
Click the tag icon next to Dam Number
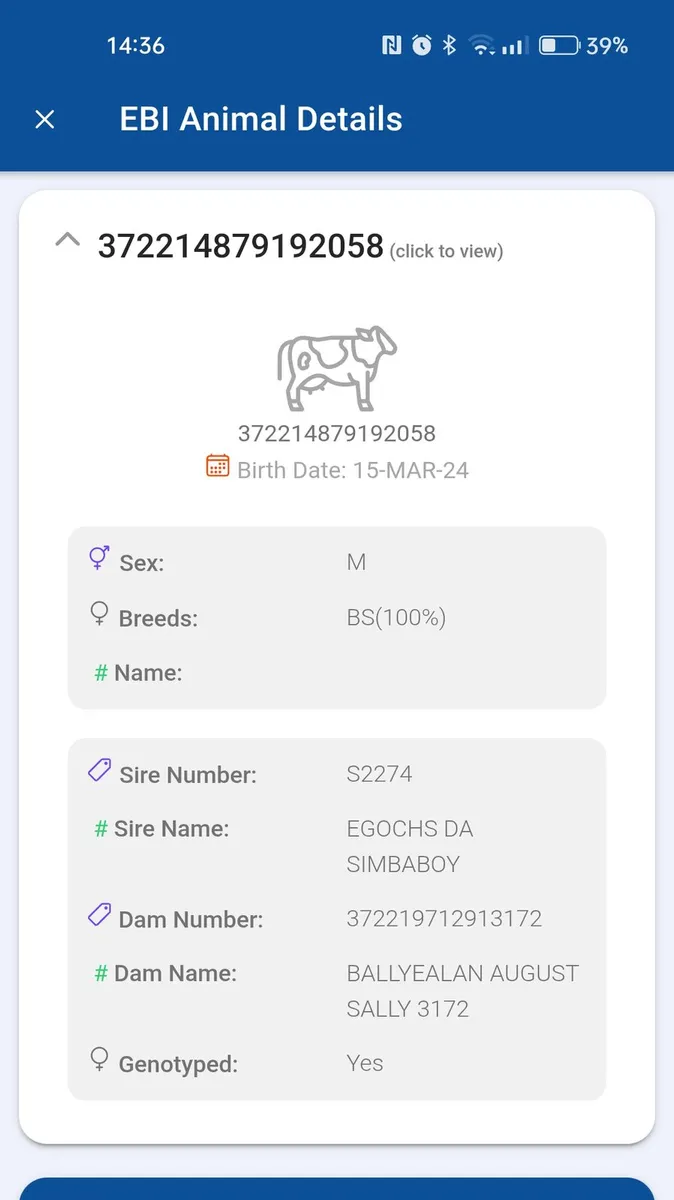(99, 914)
